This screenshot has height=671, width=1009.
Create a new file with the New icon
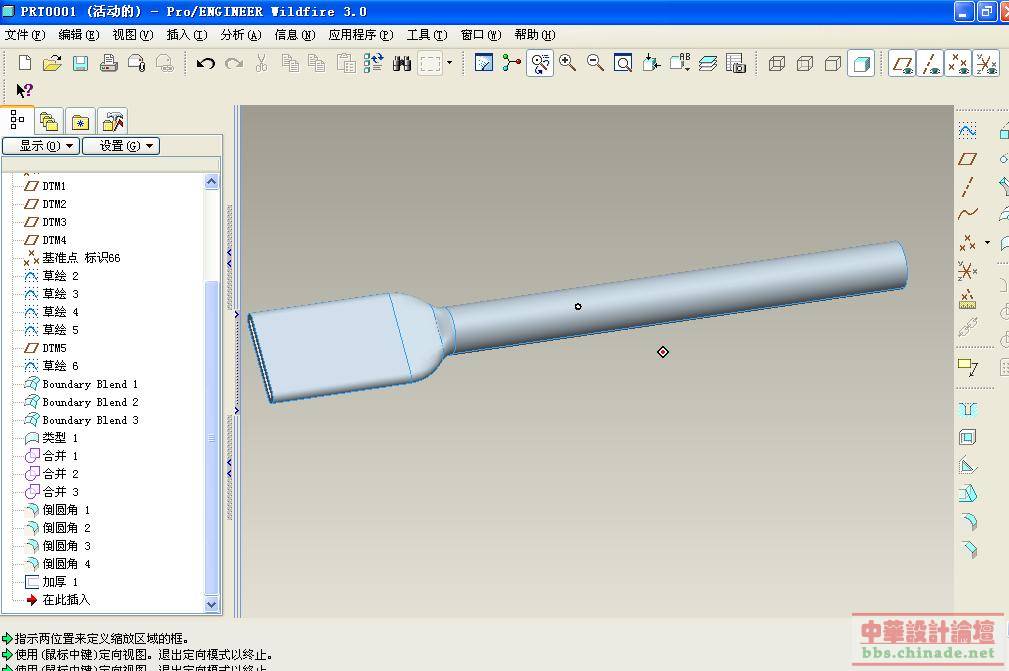(24, 63)
